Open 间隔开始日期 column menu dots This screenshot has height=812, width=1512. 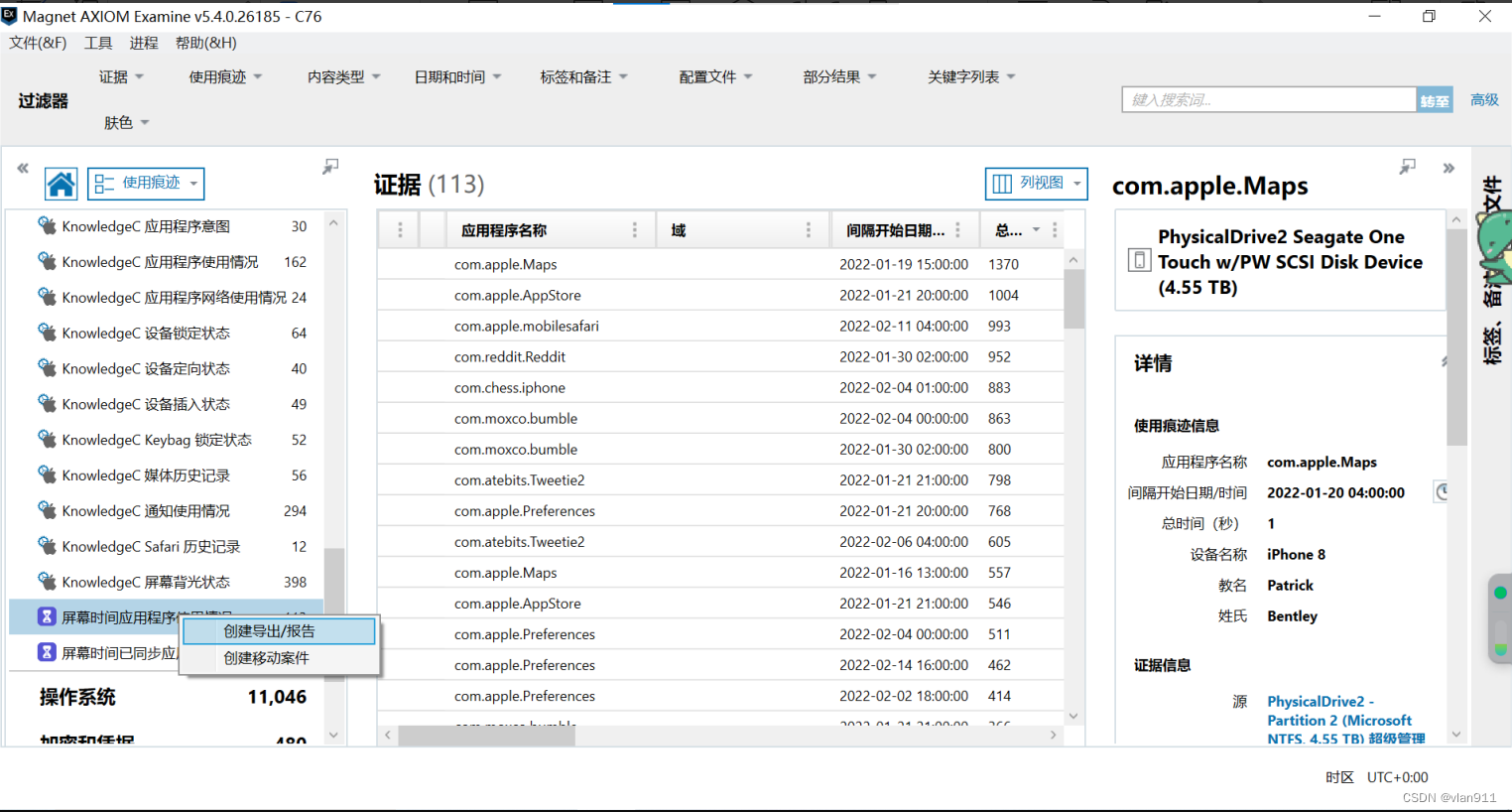(x=957, y=230)
